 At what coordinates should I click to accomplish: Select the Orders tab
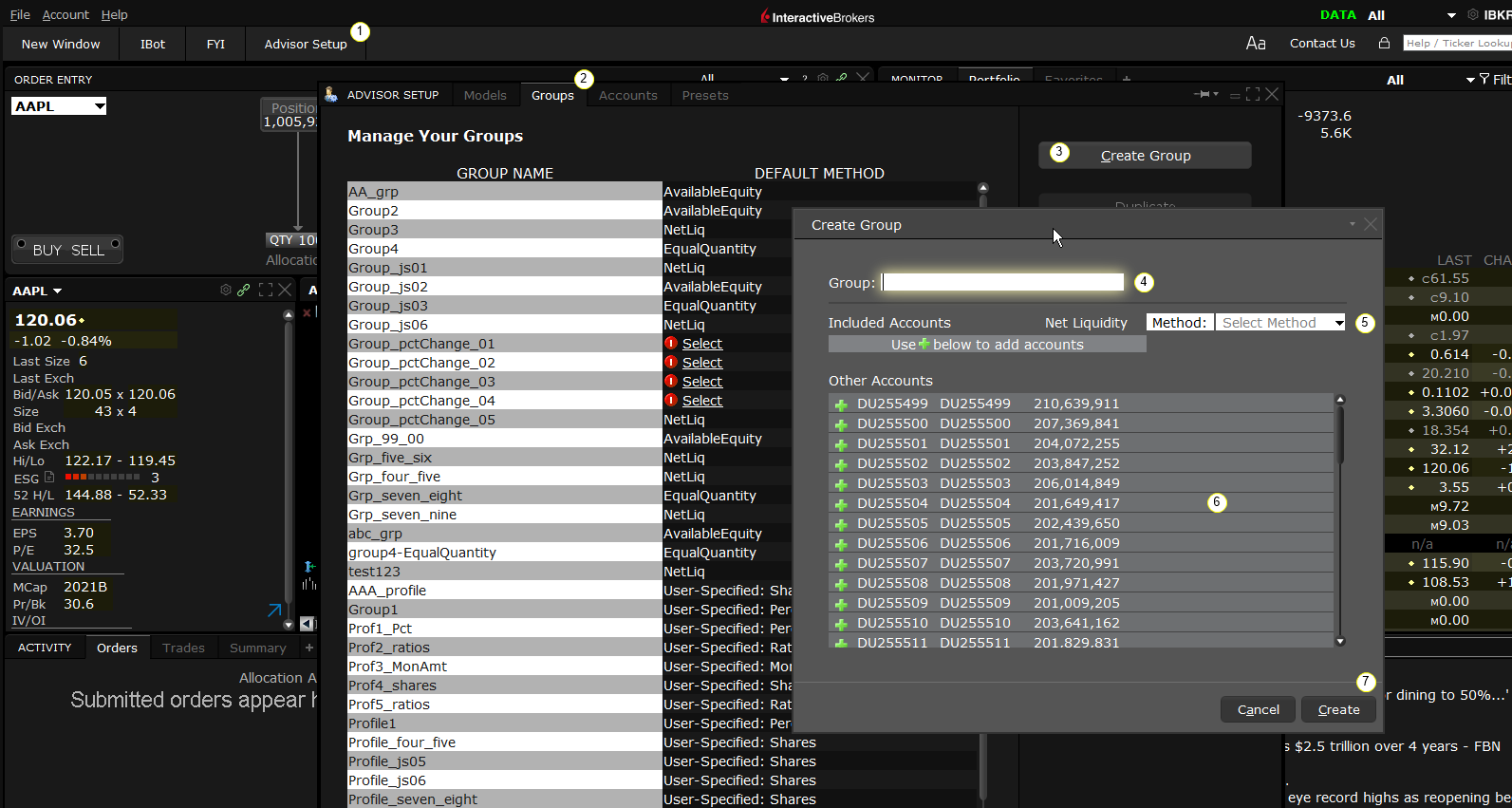pos(117,648)
